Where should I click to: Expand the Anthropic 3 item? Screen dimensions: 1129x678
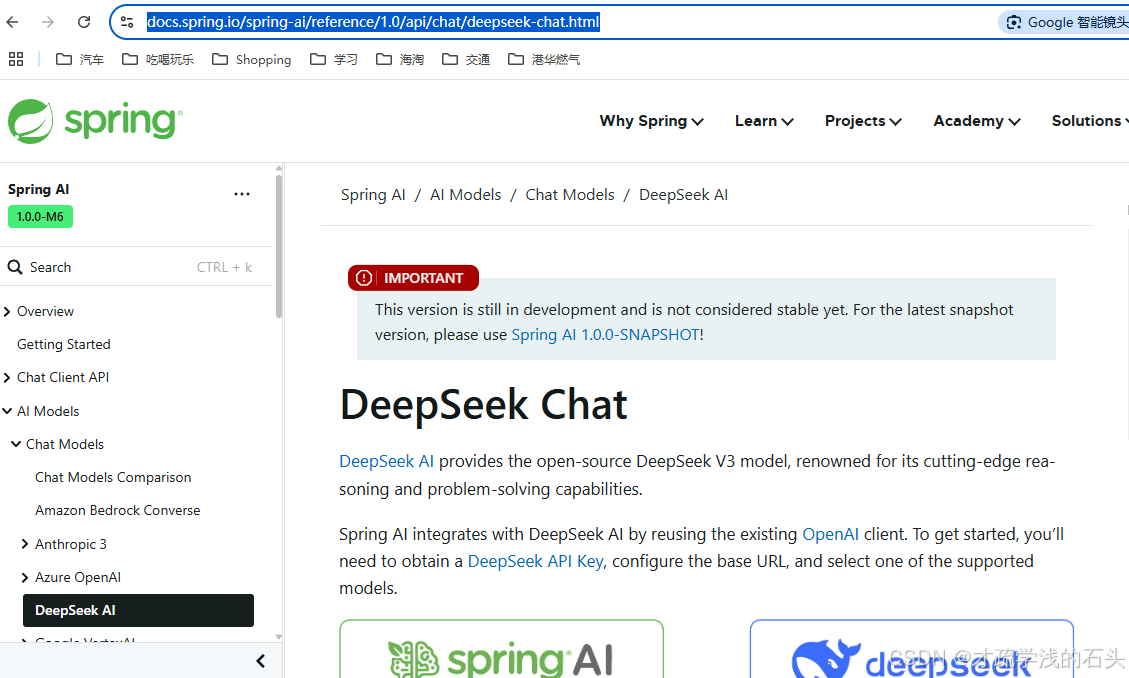click(x=24, y=544)
